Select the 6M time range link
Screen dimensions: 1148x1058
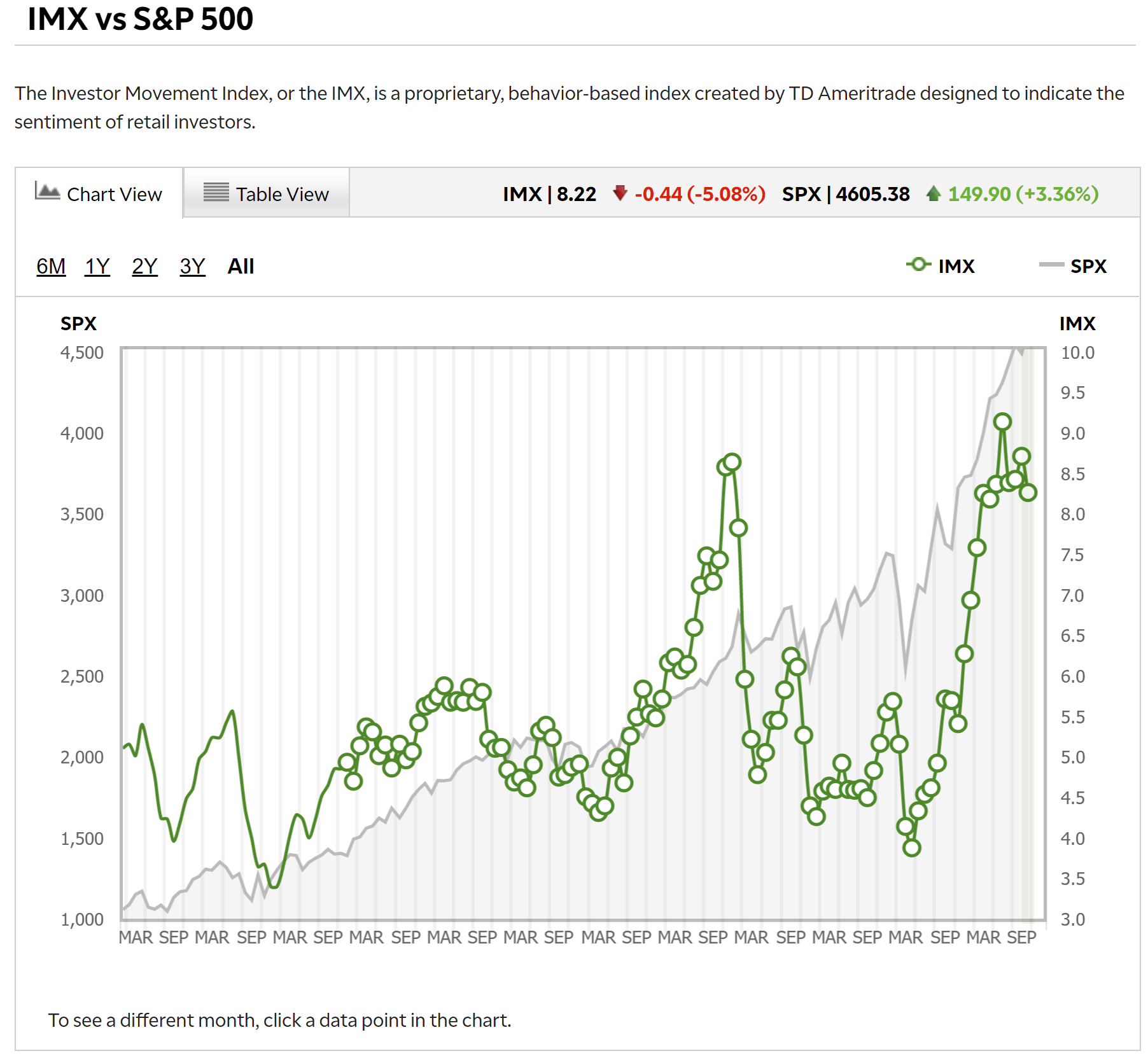click(x=51, y=266)
